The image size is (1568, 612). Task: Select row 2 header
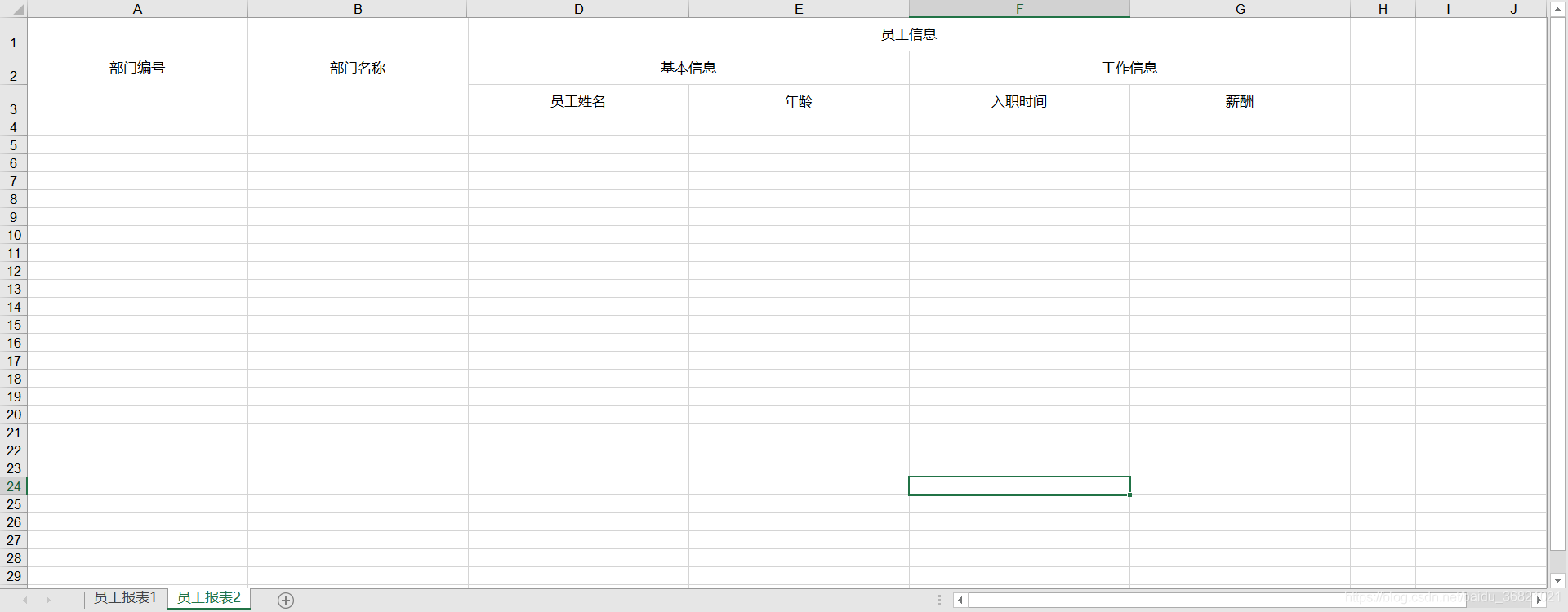click(13, 68)
